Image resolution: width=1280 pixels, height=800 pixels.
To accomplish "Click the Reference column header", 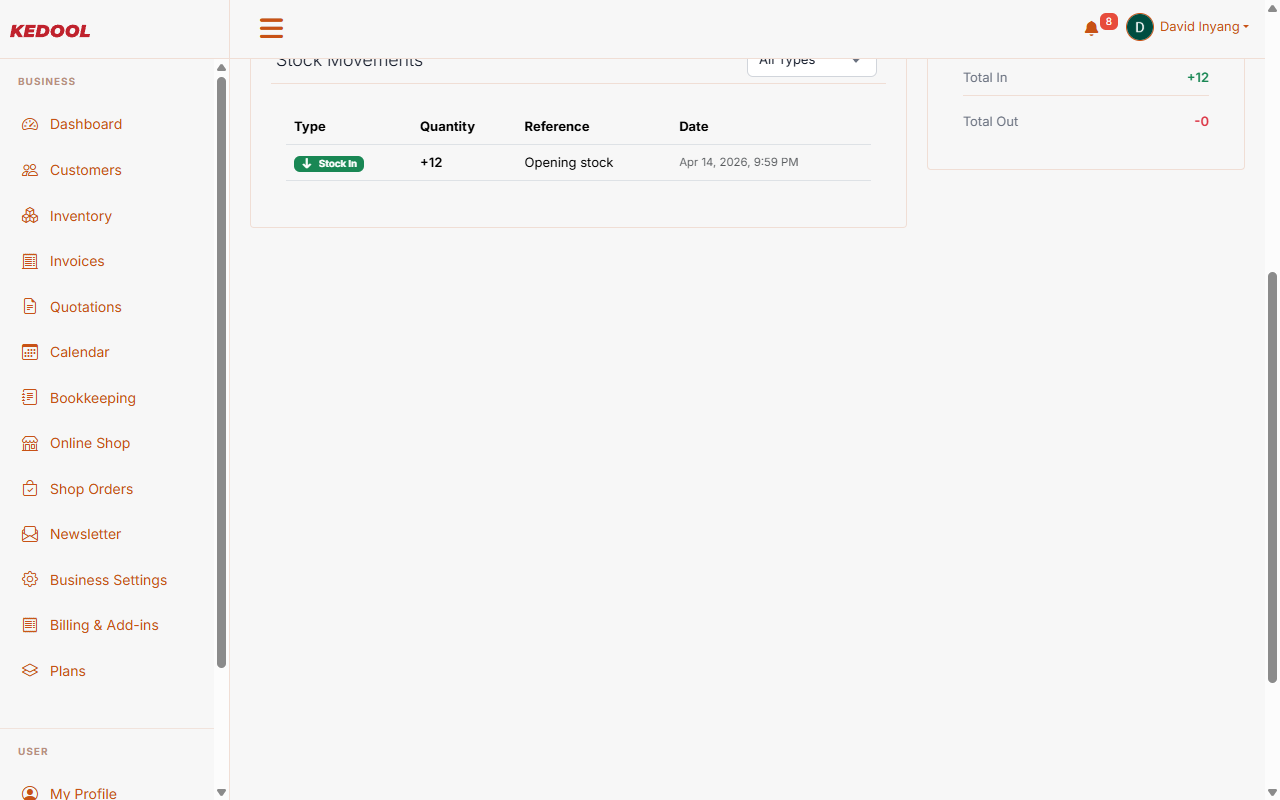I will (x=557, y=127).
